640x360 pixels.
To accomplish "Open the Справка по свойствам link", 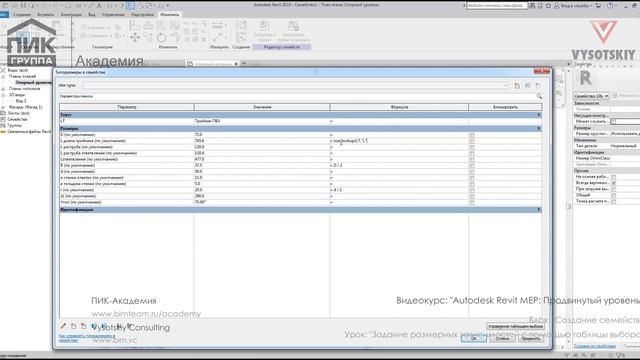I will [x=595, y=346].
